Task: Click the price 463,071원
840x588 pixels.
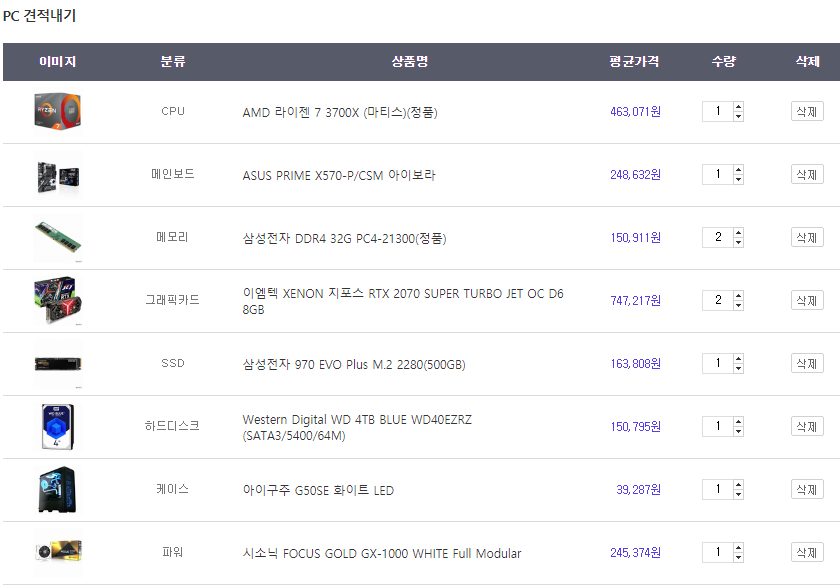Action: coord(635,111)
